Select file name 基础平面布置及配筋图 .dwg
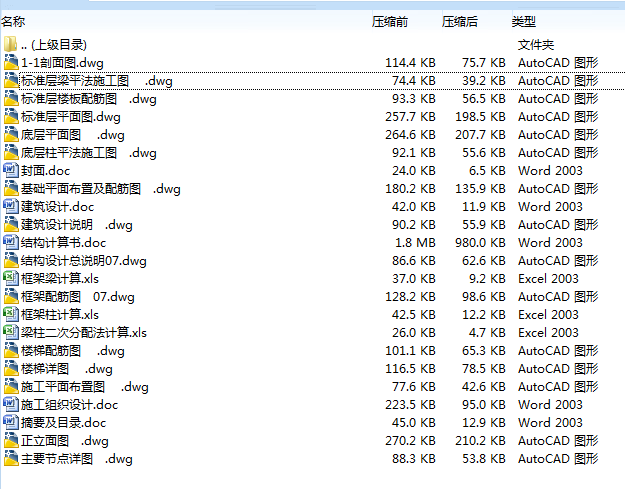This screenshot has height=489, width=625. coord(101,189)
